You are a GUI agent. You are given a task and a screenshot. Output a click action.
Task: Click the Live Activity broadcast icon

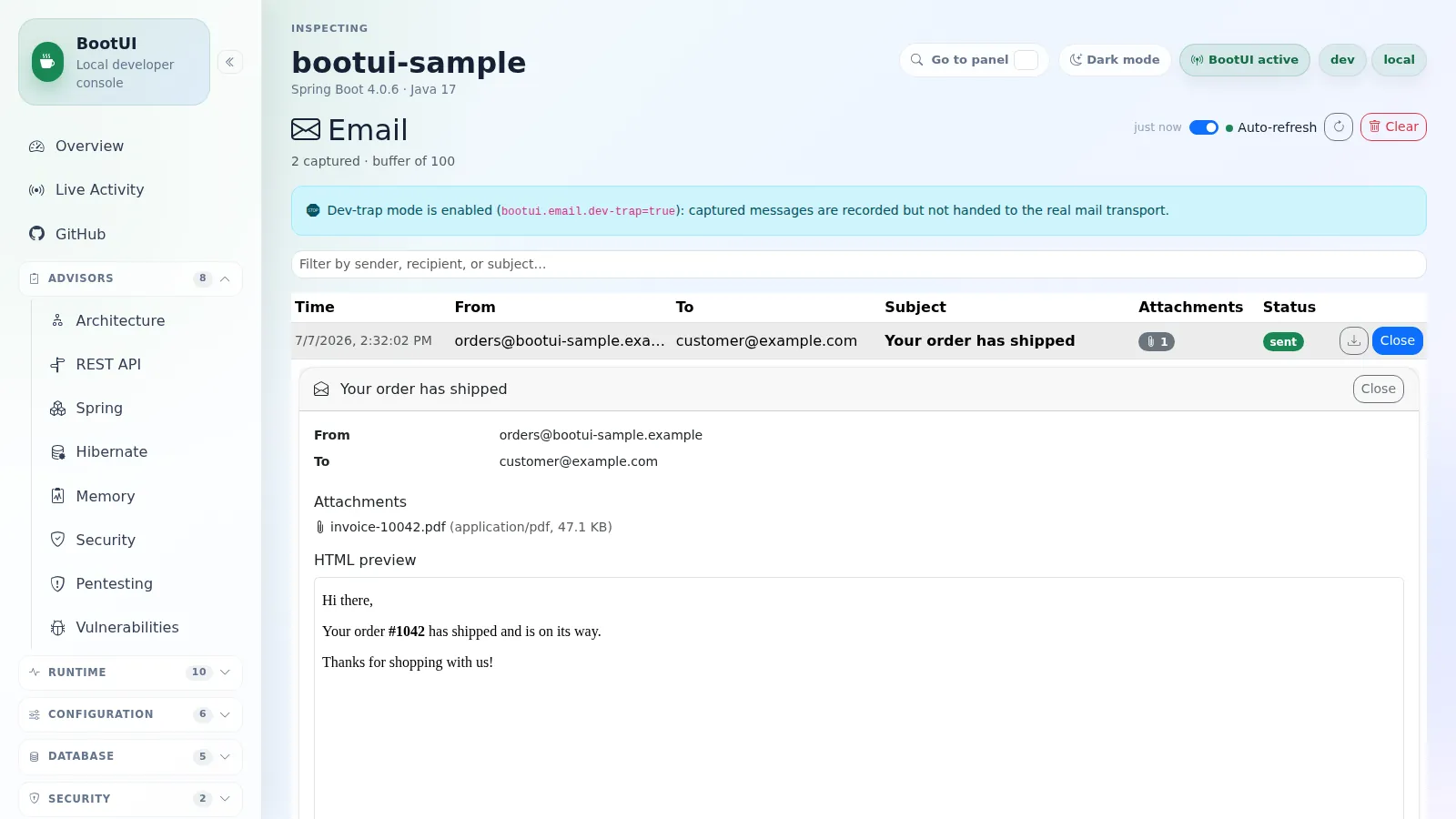coord(36,190)
